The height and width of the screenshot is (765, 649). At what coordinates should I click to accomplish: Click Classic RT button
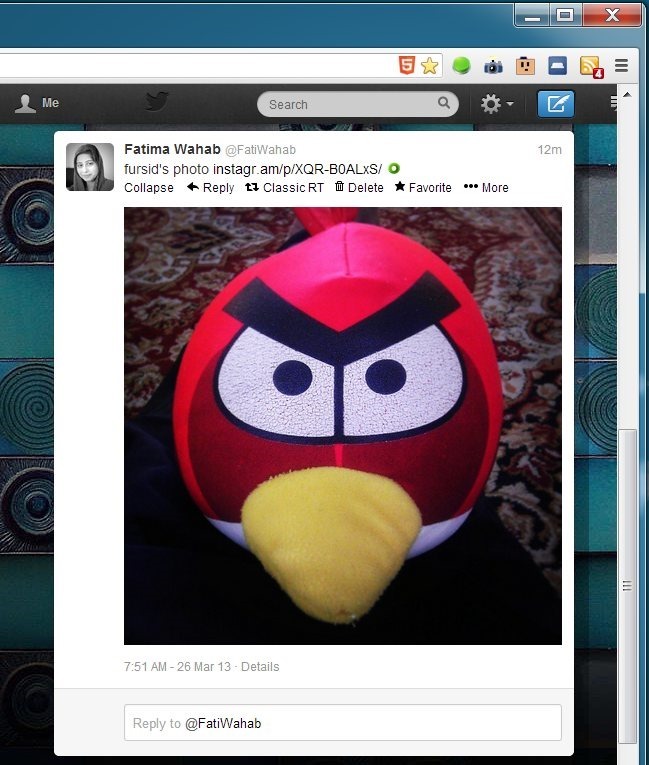(x=284, y=187)
